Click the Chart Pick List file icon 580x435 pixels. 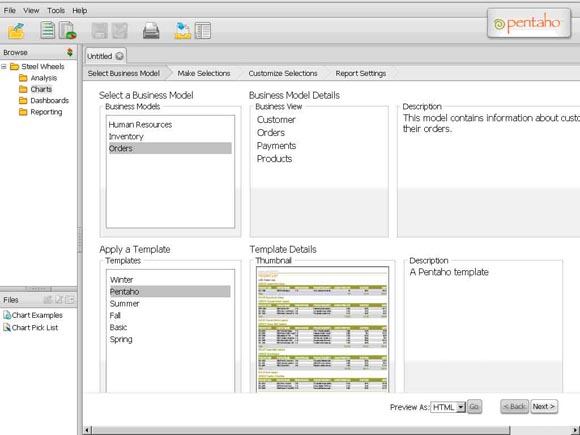coord(7,327)
